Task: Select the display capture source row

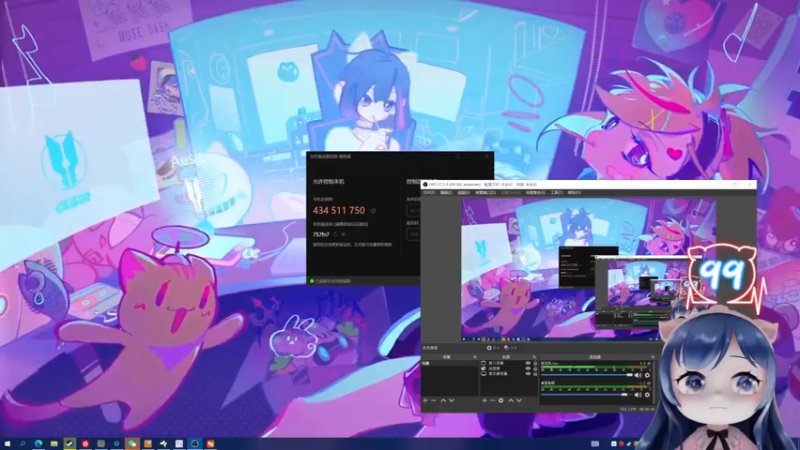Action: pos(509,373)
